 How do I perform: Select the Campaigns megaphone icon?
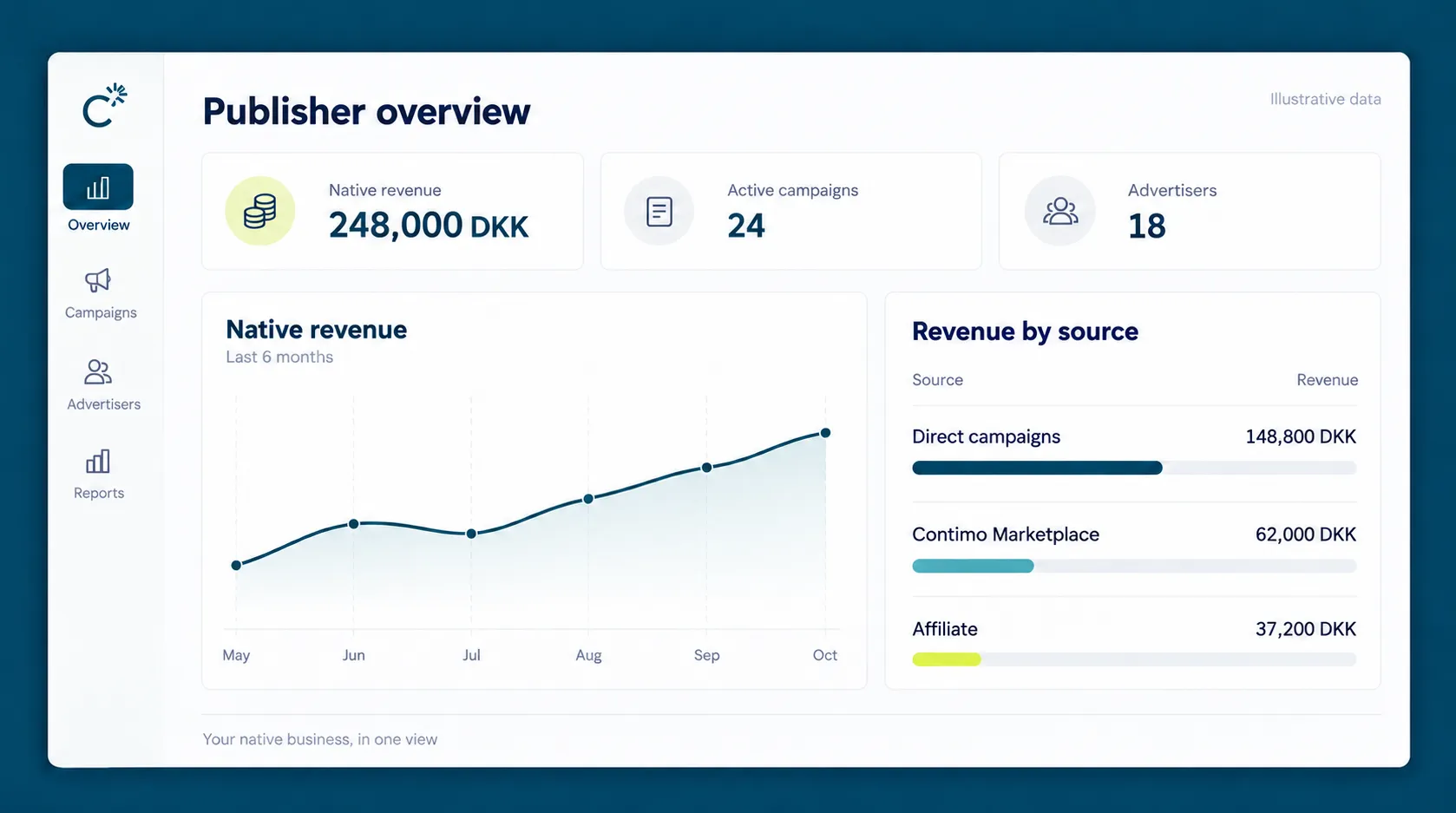[x=98, y=279]
